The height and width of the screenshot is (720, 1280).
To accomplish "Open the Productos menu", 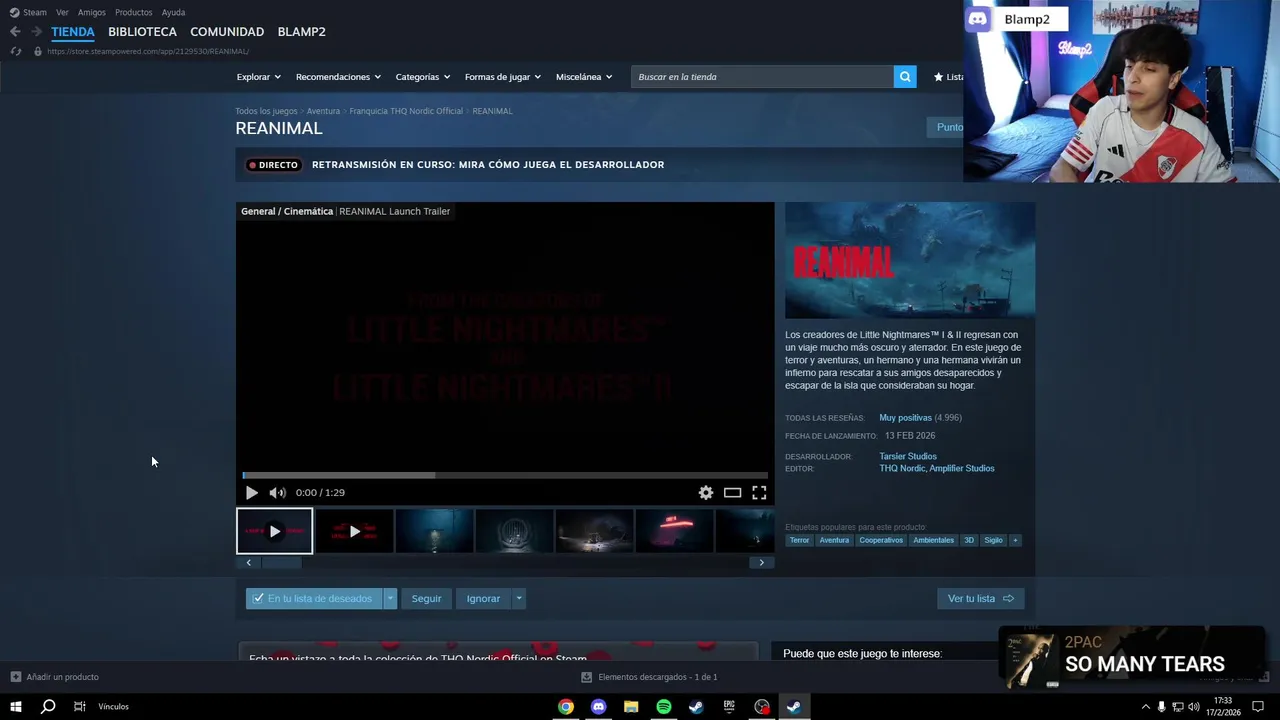I will 133,12.
